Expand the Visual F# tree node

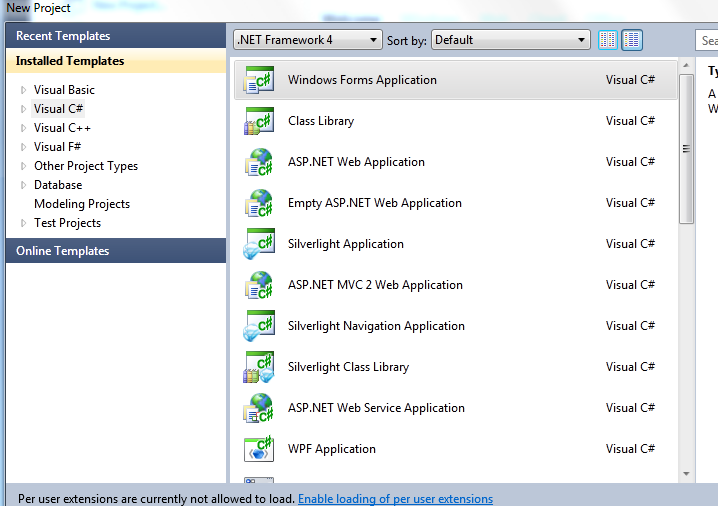23,147
